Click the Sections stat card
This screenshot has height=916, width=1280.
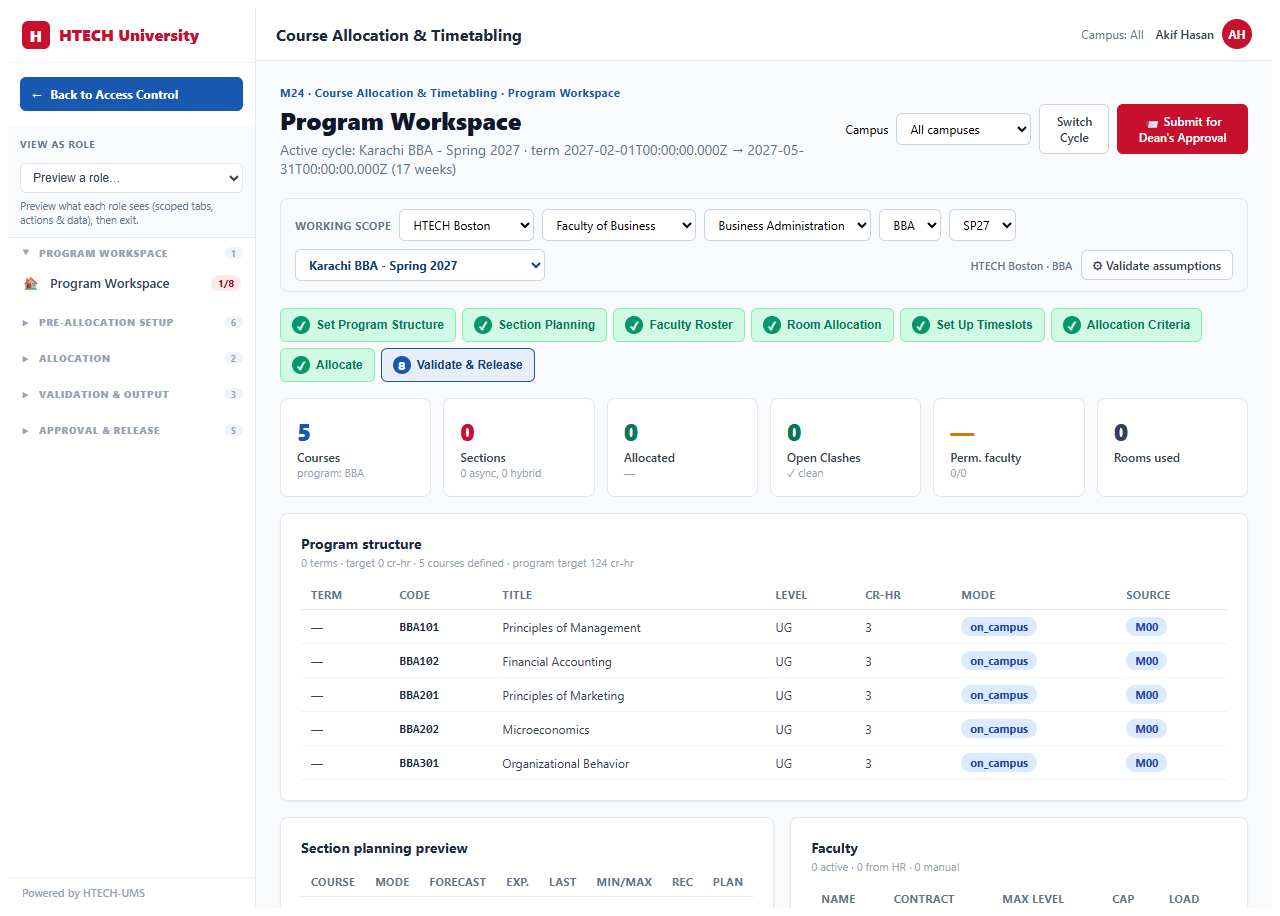[x=519, y=447]
